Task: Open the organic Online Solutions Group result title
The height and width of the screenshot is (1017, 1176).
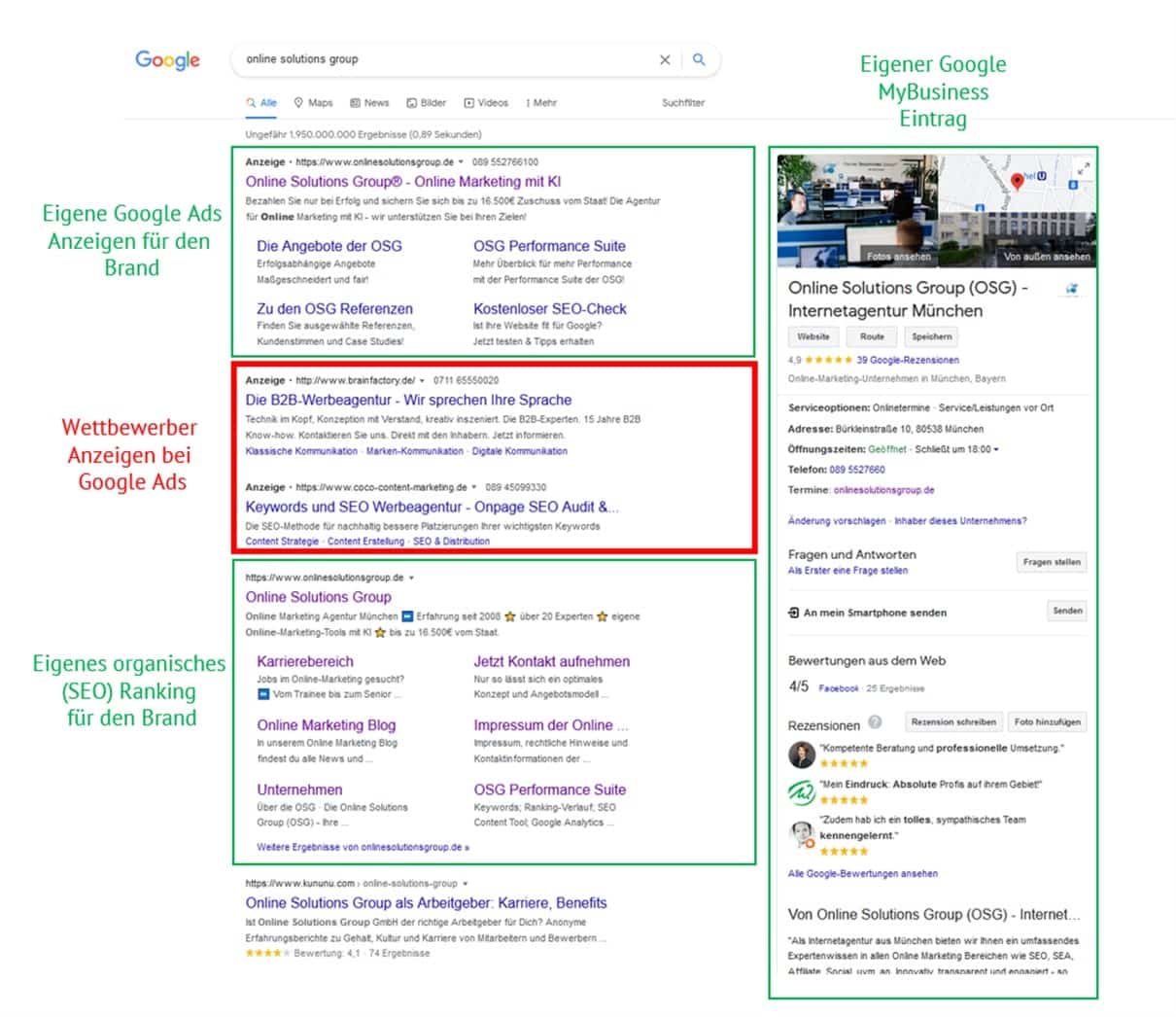Action: pos(318,597)
